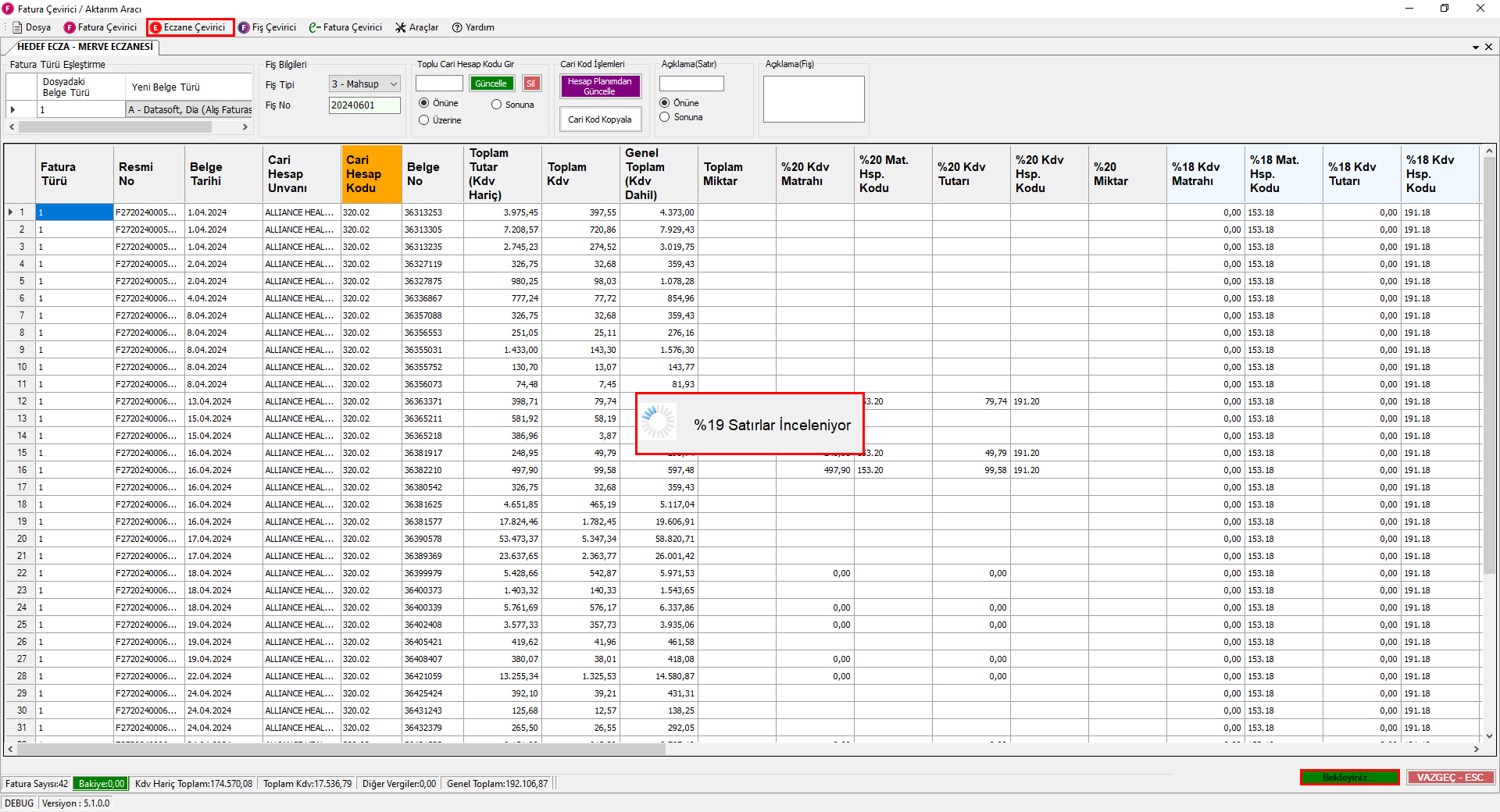Click Toplam Tutar cell 7.208,57
The height and width of the screenshot is (812, 1500).
502,230
